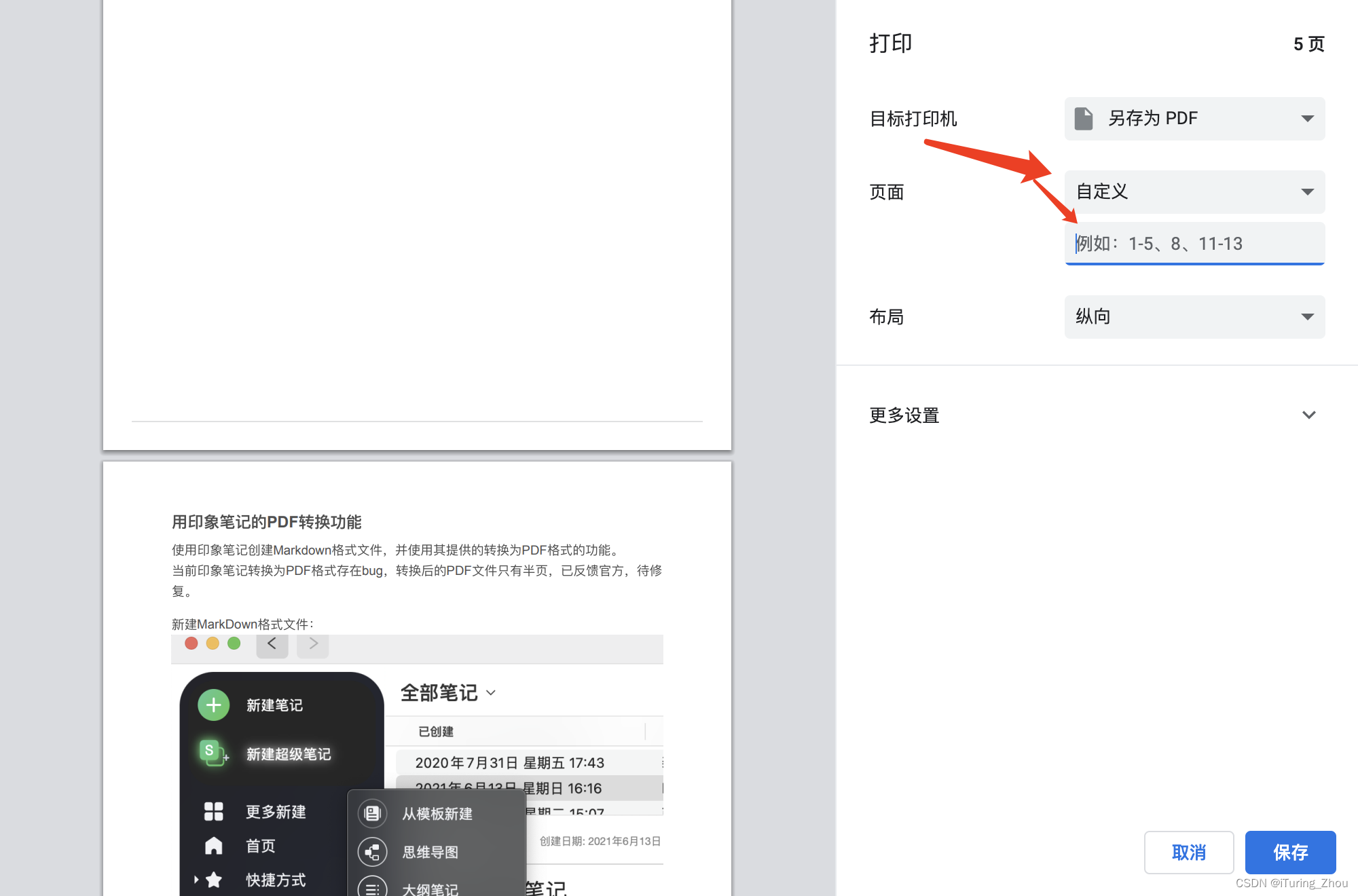Image resolution: width=1358 pixels, height=896 pixels.
Task: Open the destination printer dropdown 另存为 PDF
Action: [1194, 119]
